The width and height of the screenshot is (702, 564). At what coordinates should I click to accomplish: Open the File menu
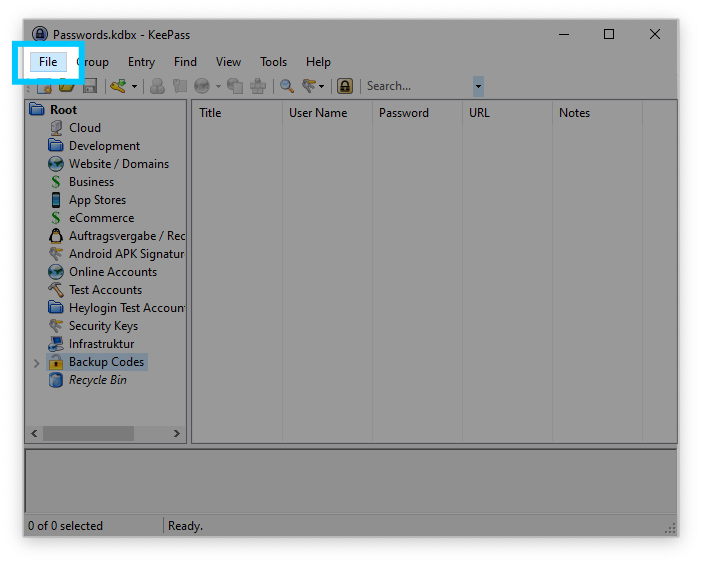(x=48, y=62)
